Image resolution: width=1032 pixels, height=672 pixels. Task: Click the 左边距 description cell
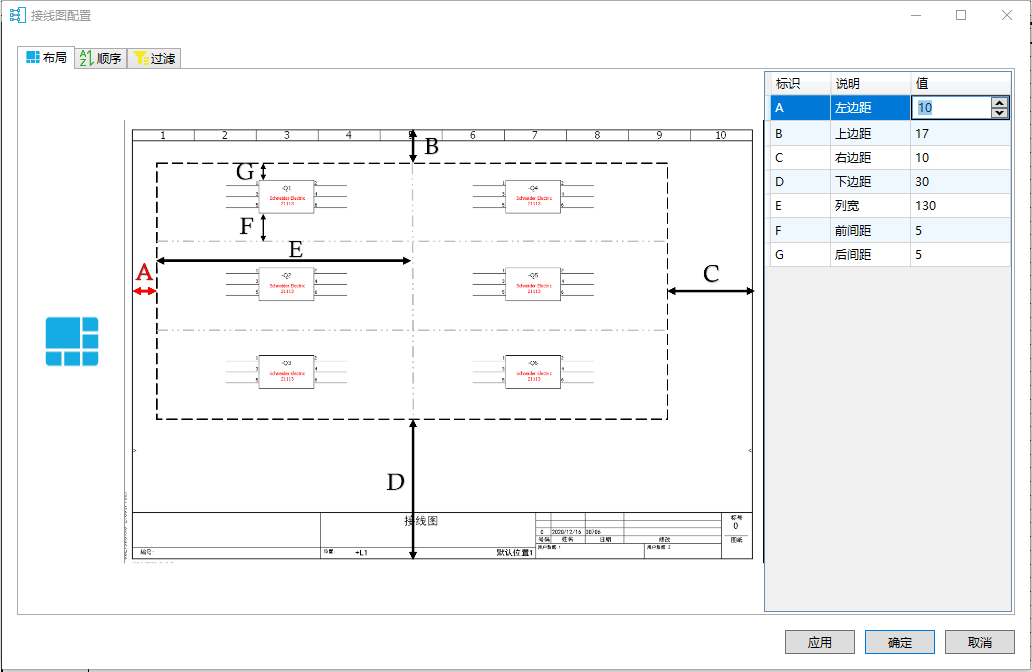point(870,108)
